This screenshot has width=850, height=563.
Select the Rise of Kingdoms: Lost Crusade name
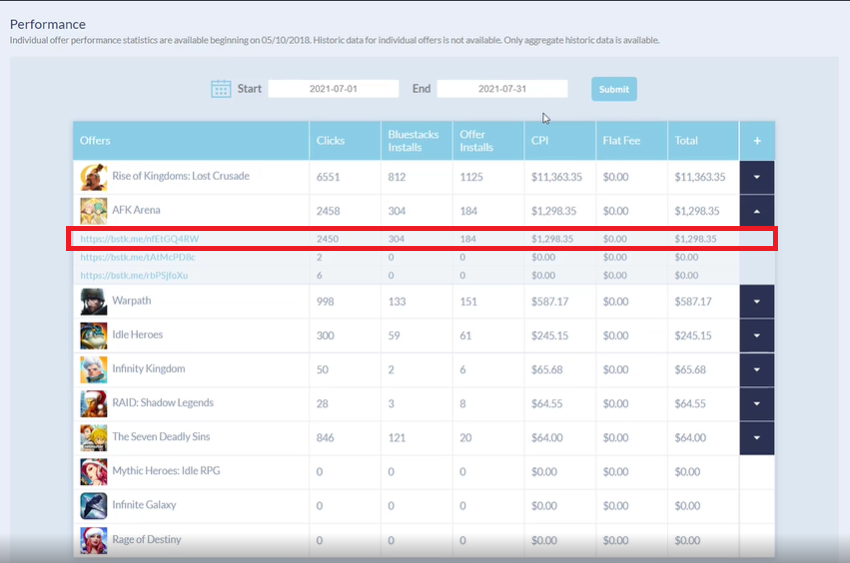[181, 176]
